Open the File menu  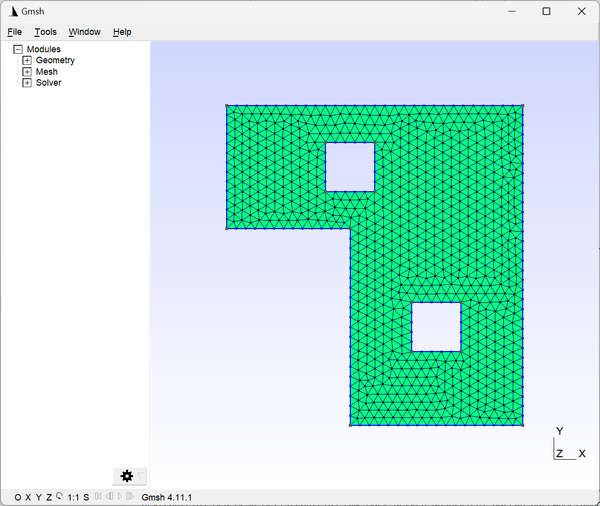tap(15, 32)
